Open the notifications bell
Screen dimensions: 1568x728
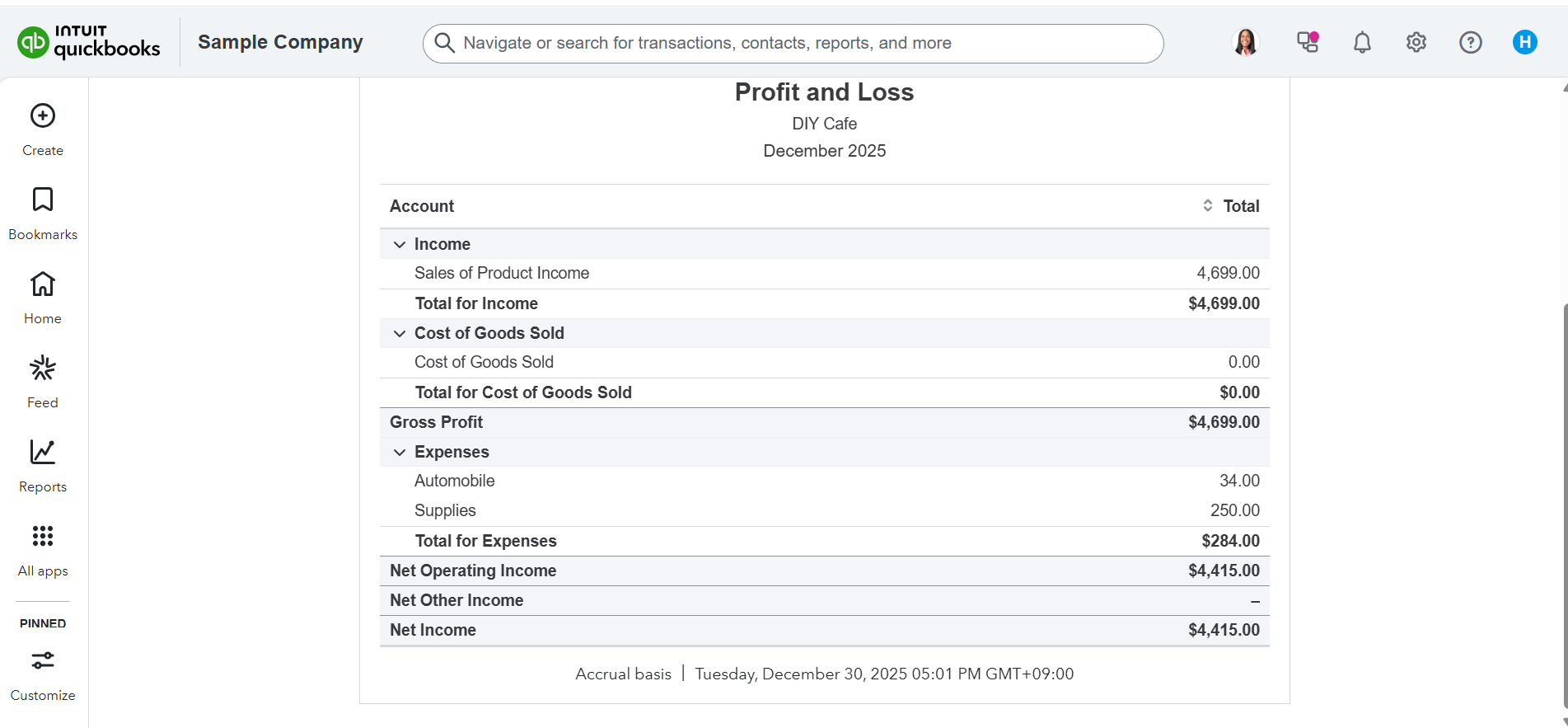pos(1362,43)
